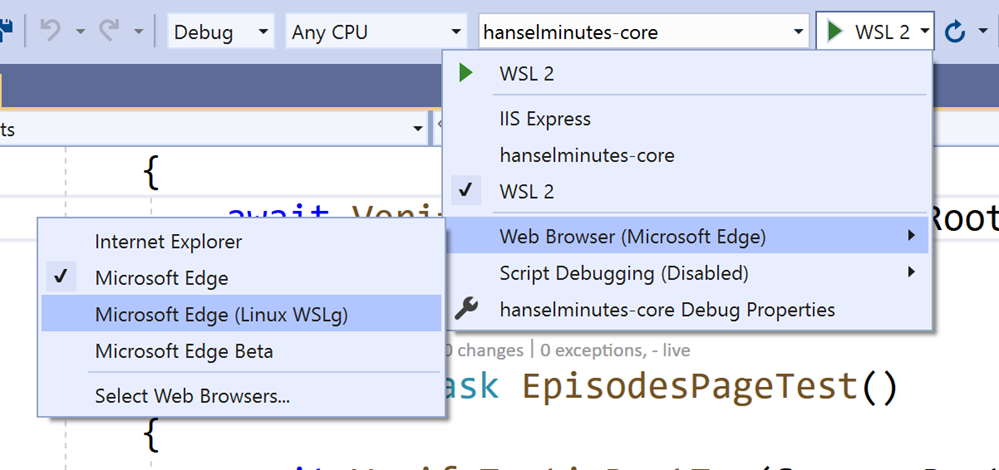The width and height of the screenshot is (999, 470).
Task: Click the dropdown arrow beside WSL 2 run button
Action: coord(924,32)
